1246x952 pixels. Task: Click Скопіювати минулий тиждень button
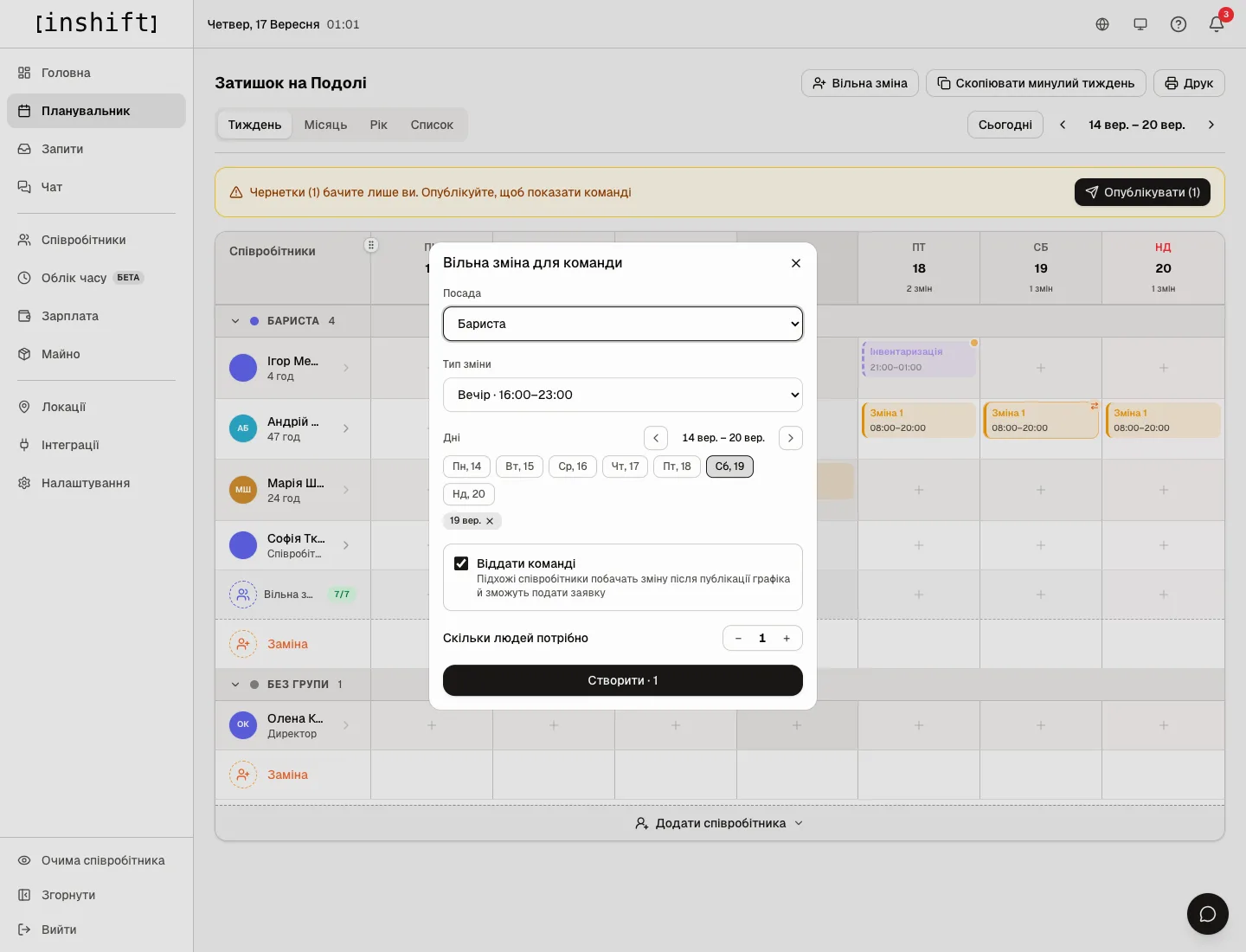[1036, 83]
